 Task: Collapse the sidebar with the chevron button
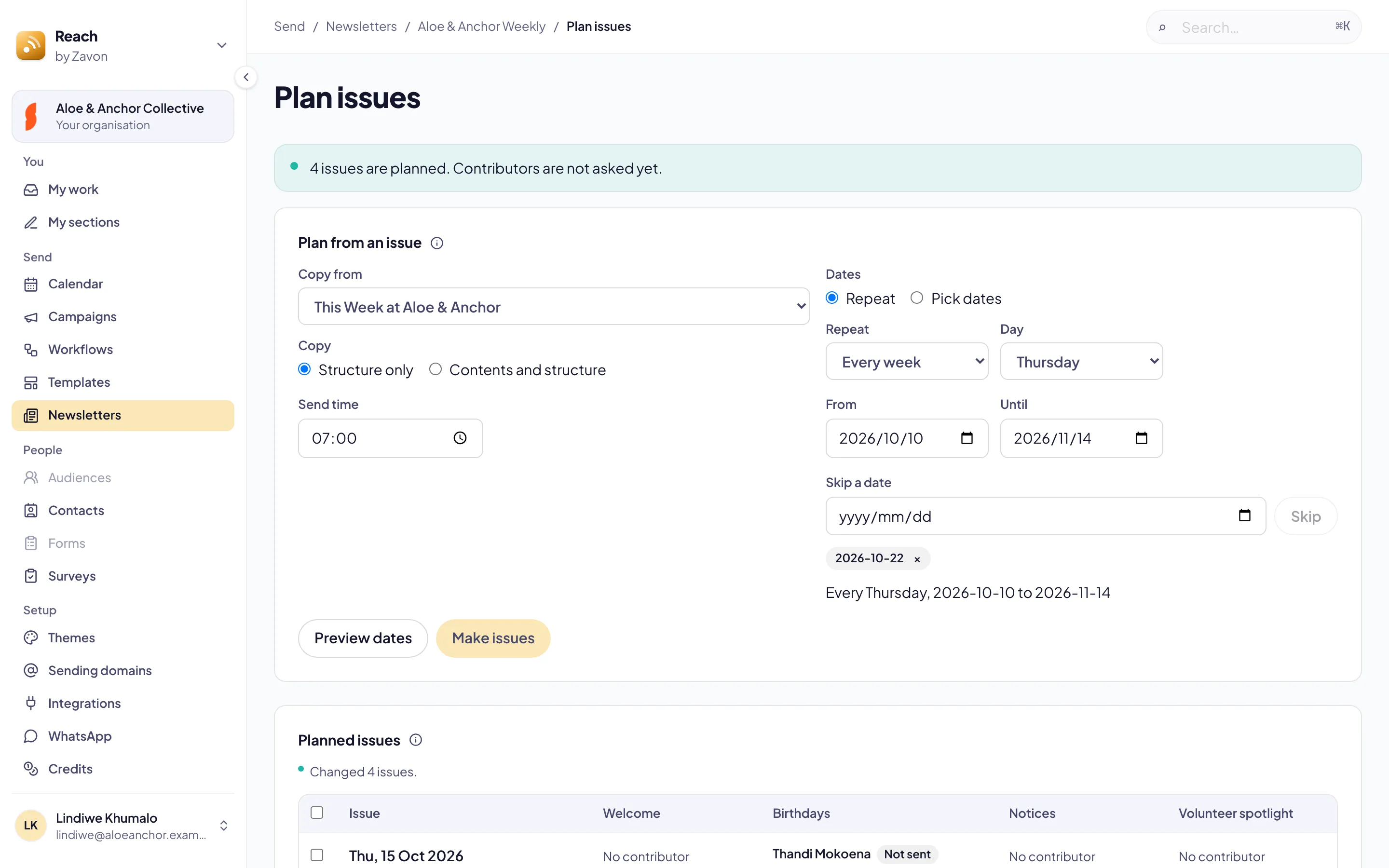click(x=245, y=77)
